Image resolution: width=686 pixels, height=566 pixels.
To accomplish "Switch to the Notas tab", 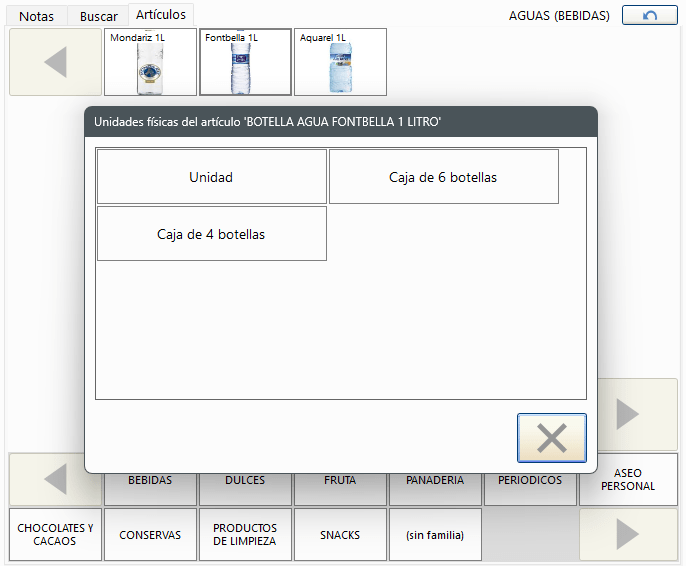I will point(37,16).
